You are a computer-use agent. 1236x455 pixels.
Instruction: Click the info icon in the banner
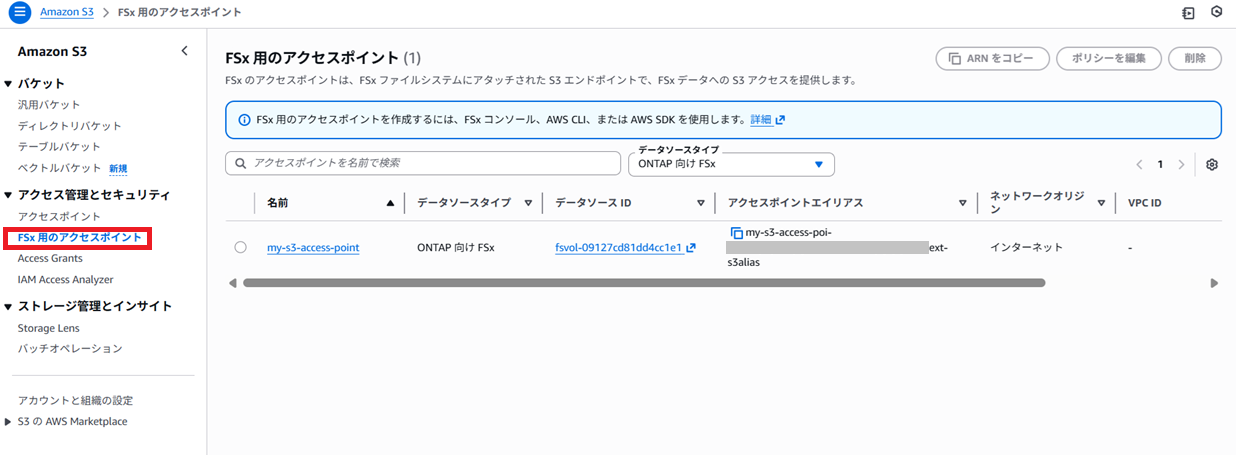(x=245, y=120)
